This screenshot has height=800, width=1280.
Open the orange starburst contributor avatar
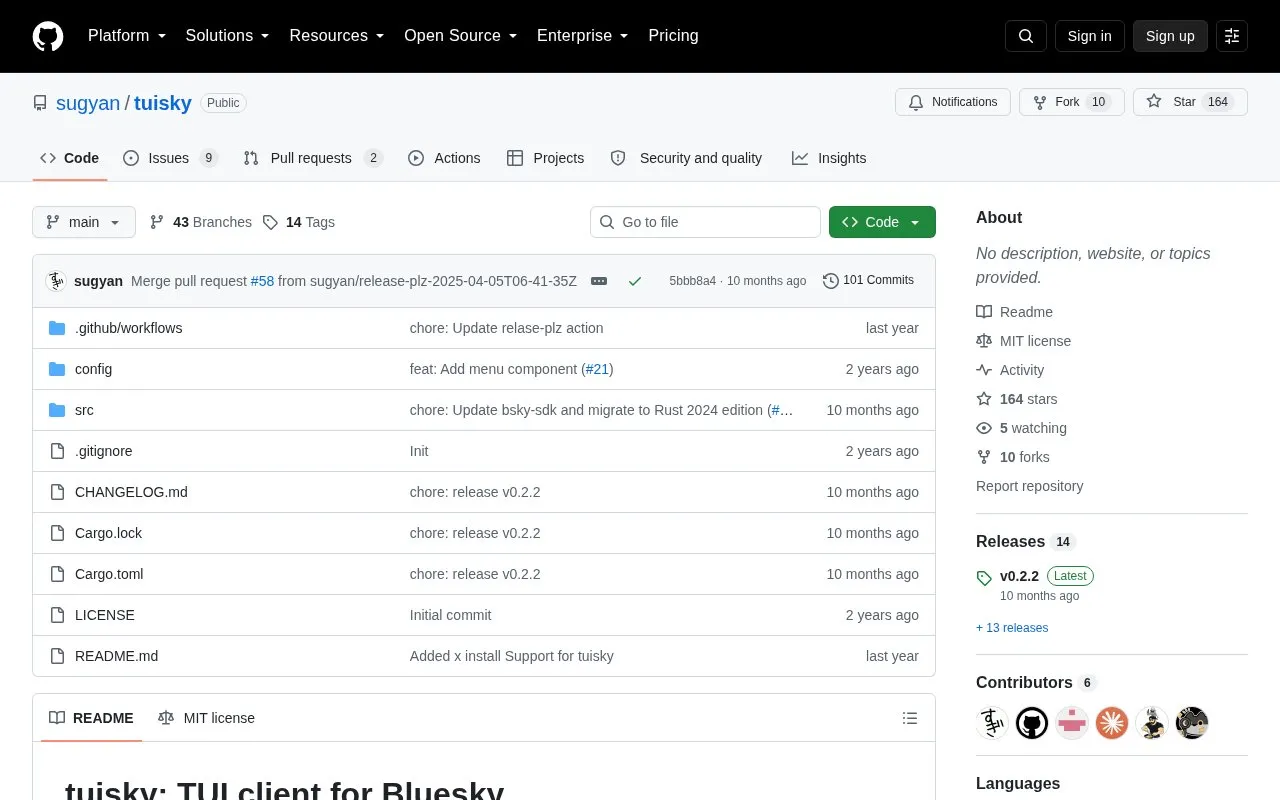(x=1112, y=723)
